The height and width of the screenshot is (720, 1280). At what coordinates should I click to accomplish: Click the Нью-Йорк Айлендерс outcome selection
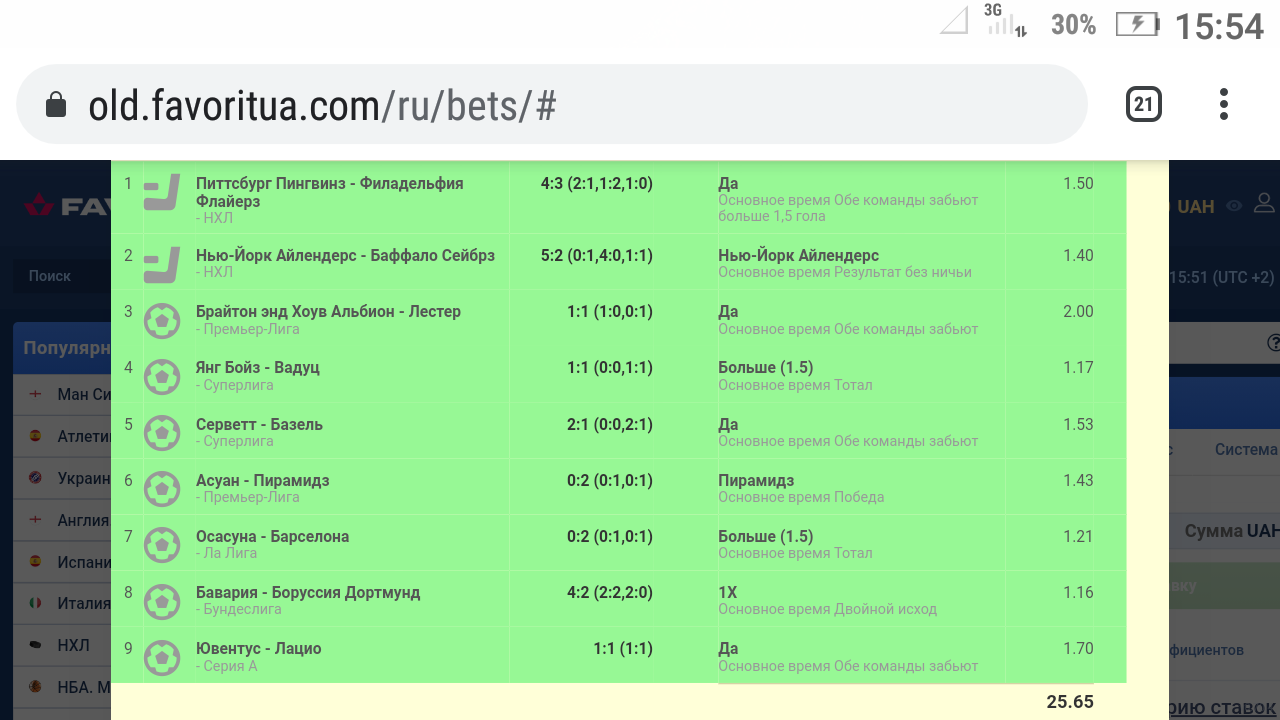click(845, 263)
